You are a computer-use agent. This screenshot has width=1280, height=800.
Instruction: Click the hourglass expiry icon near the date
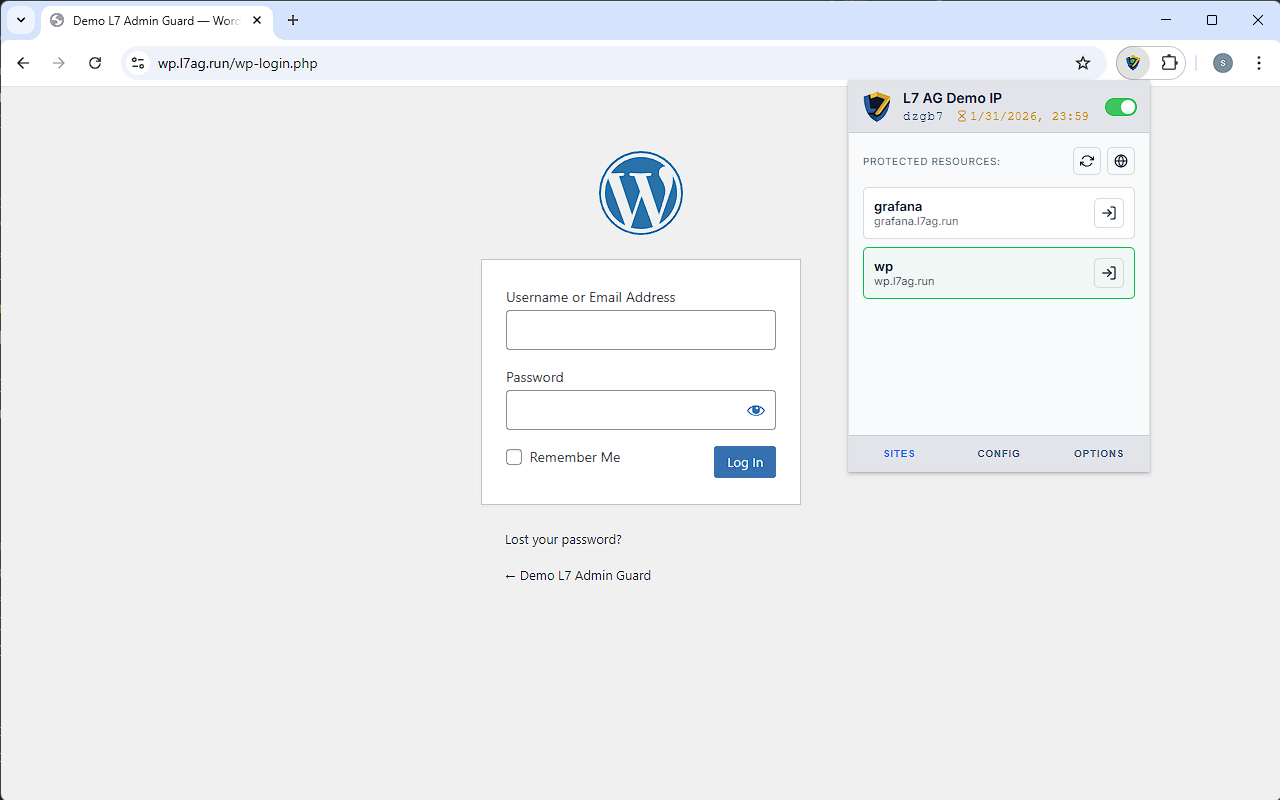point(961,116)
